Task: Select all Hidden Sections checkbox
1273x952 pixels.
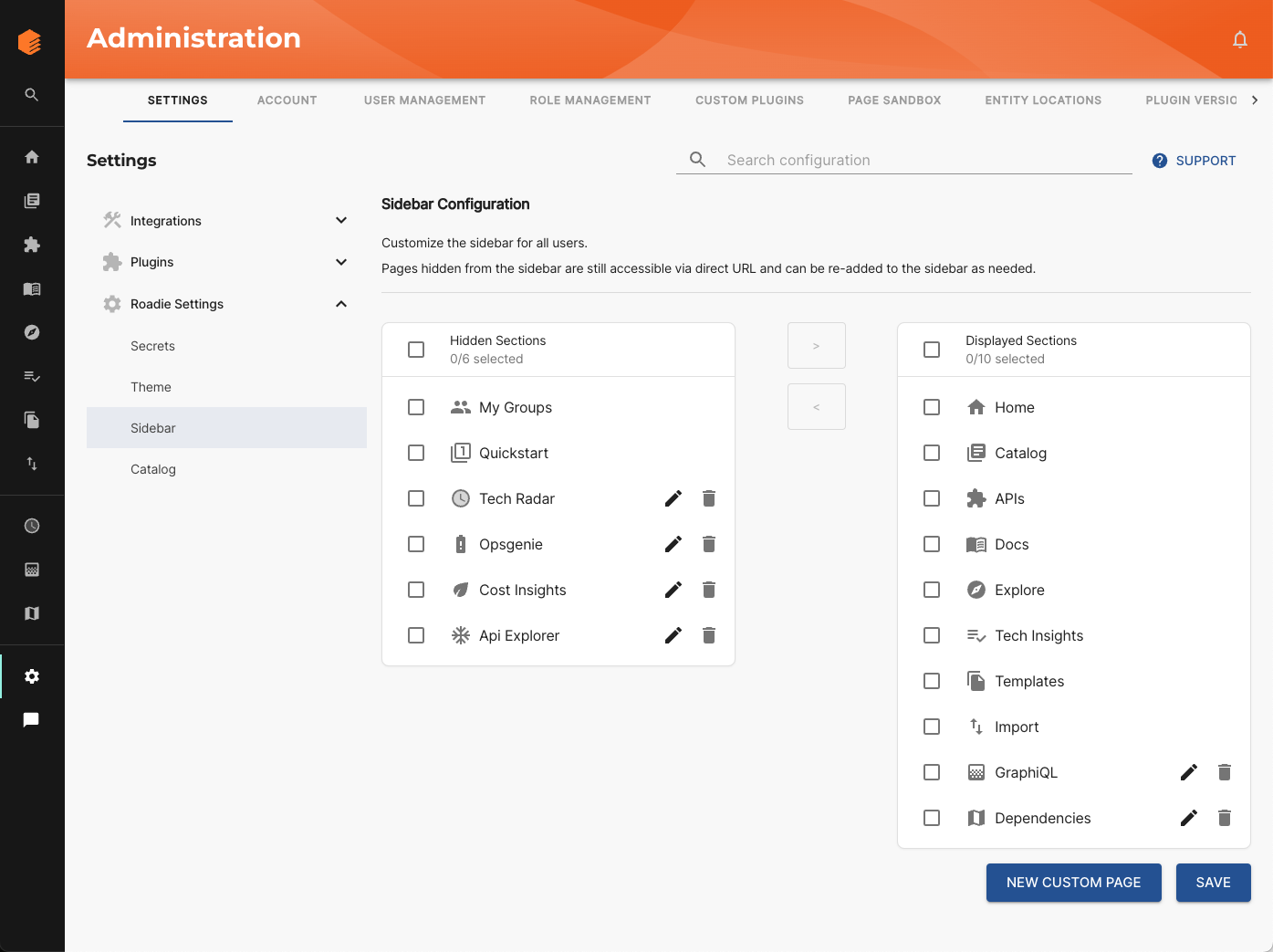Action: [416, 350]
